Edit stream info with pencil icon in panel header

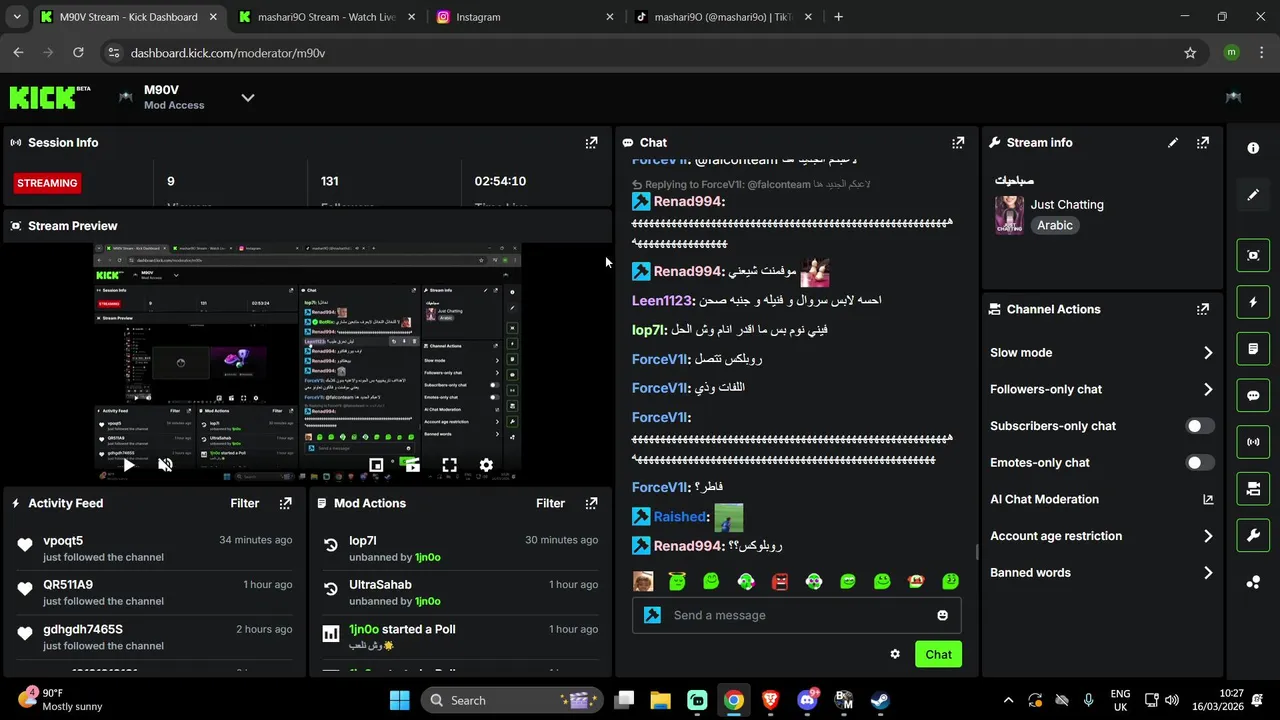tap(1173, 143)
